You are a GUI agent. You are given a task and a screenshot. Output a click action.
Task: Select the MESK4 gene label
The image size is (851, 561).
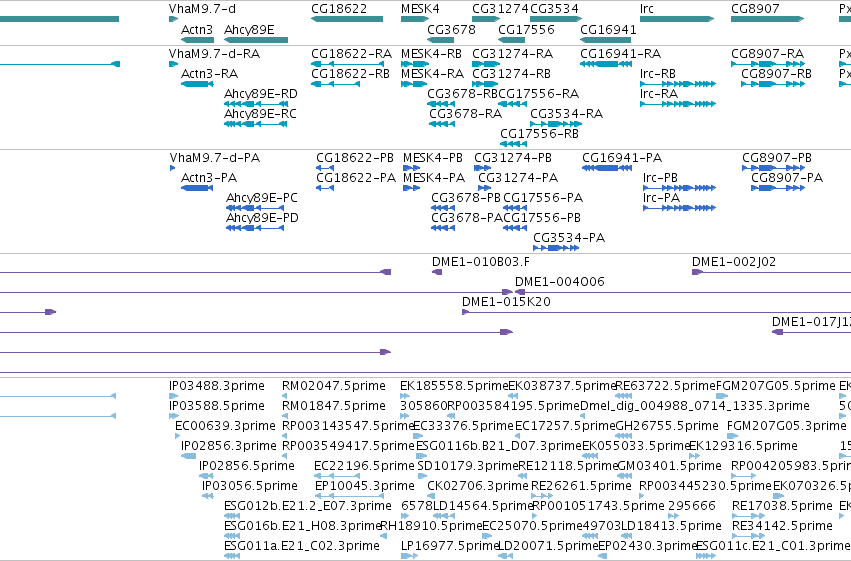point(420,9)
